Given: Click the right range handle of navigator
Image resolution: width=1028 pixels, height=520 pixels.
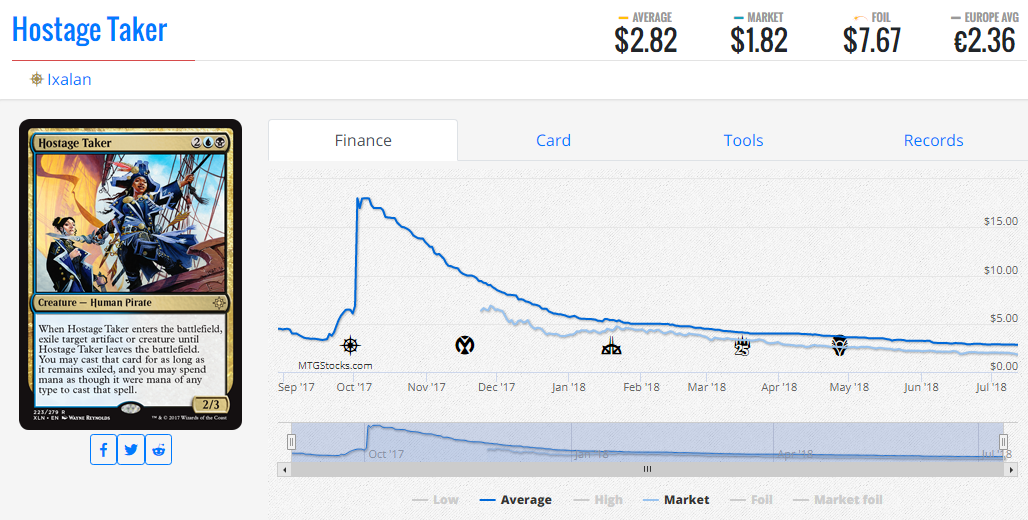Looking at the screenshot, I should pos(1003,442).
